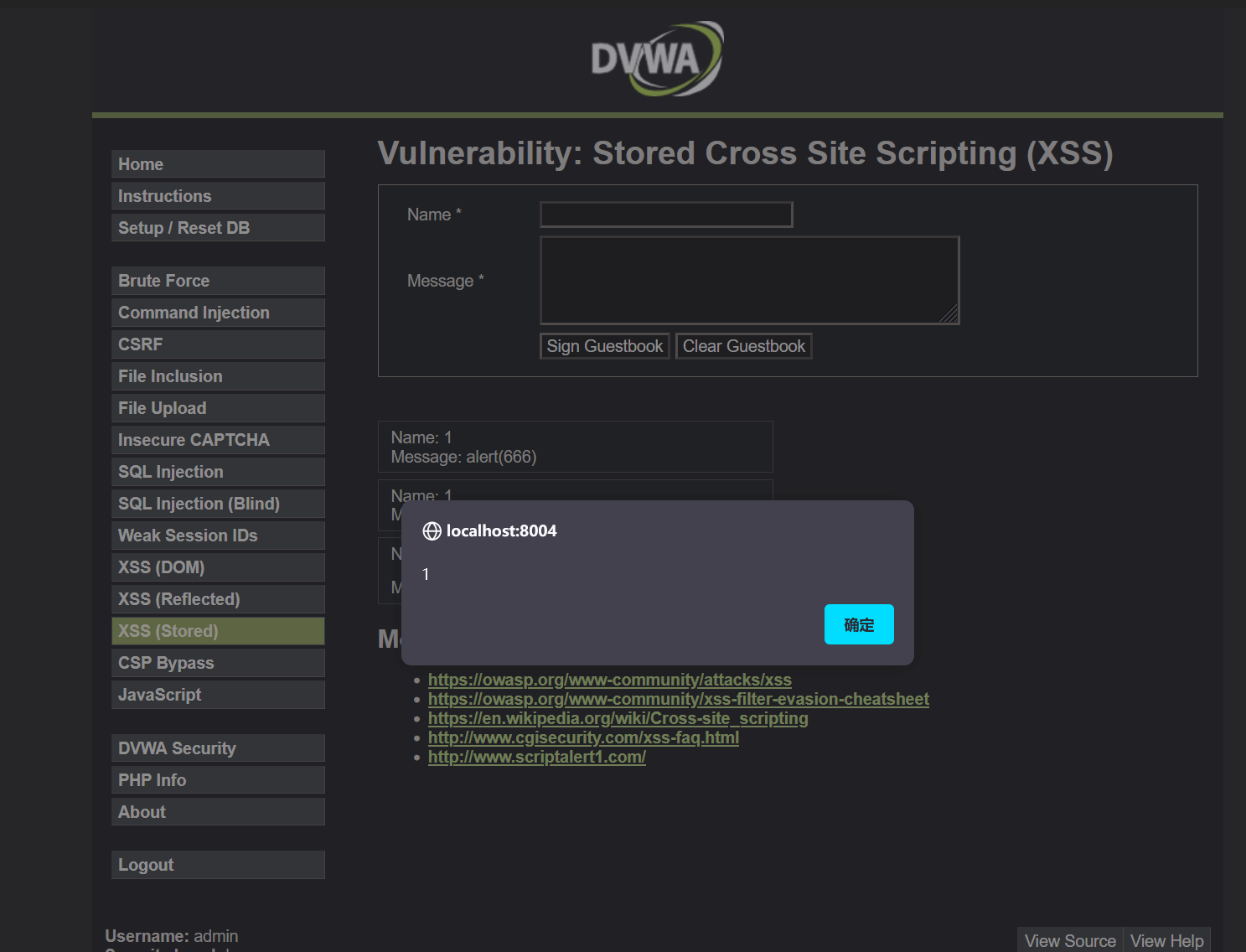Click the 'Name *' form label
Viewport: 1246px width, 952px height.
point(434,215)
